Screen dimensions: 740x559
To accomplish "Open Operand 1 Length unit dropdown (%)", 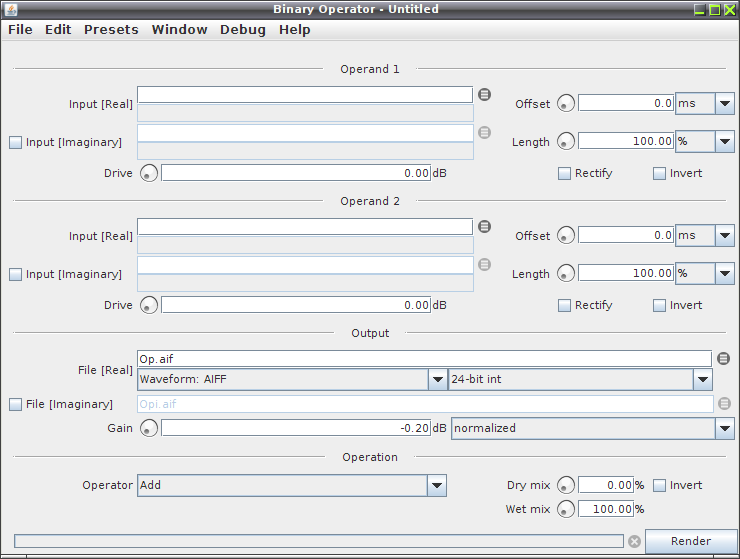I will [705, 141].
